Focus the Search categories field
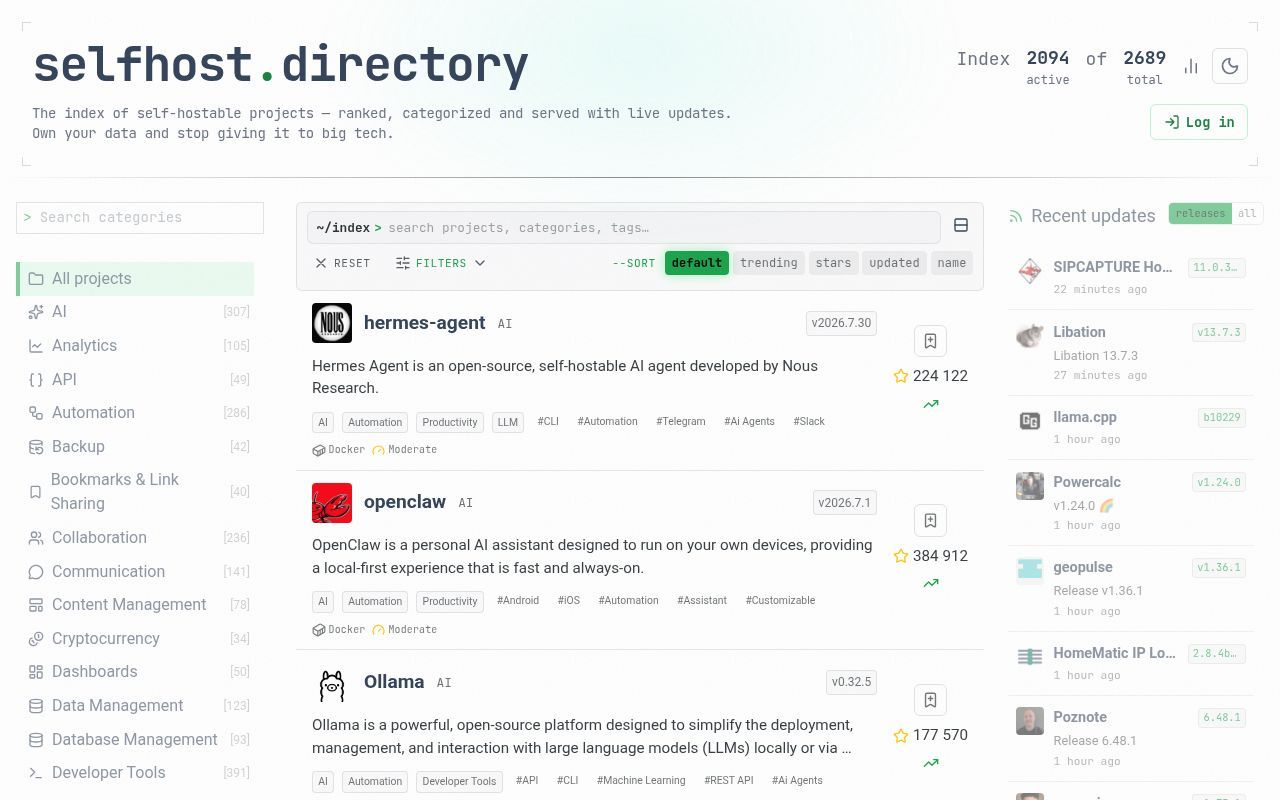Image resolution: width=1280 pixels, height=800 pixels. [140, 217]
